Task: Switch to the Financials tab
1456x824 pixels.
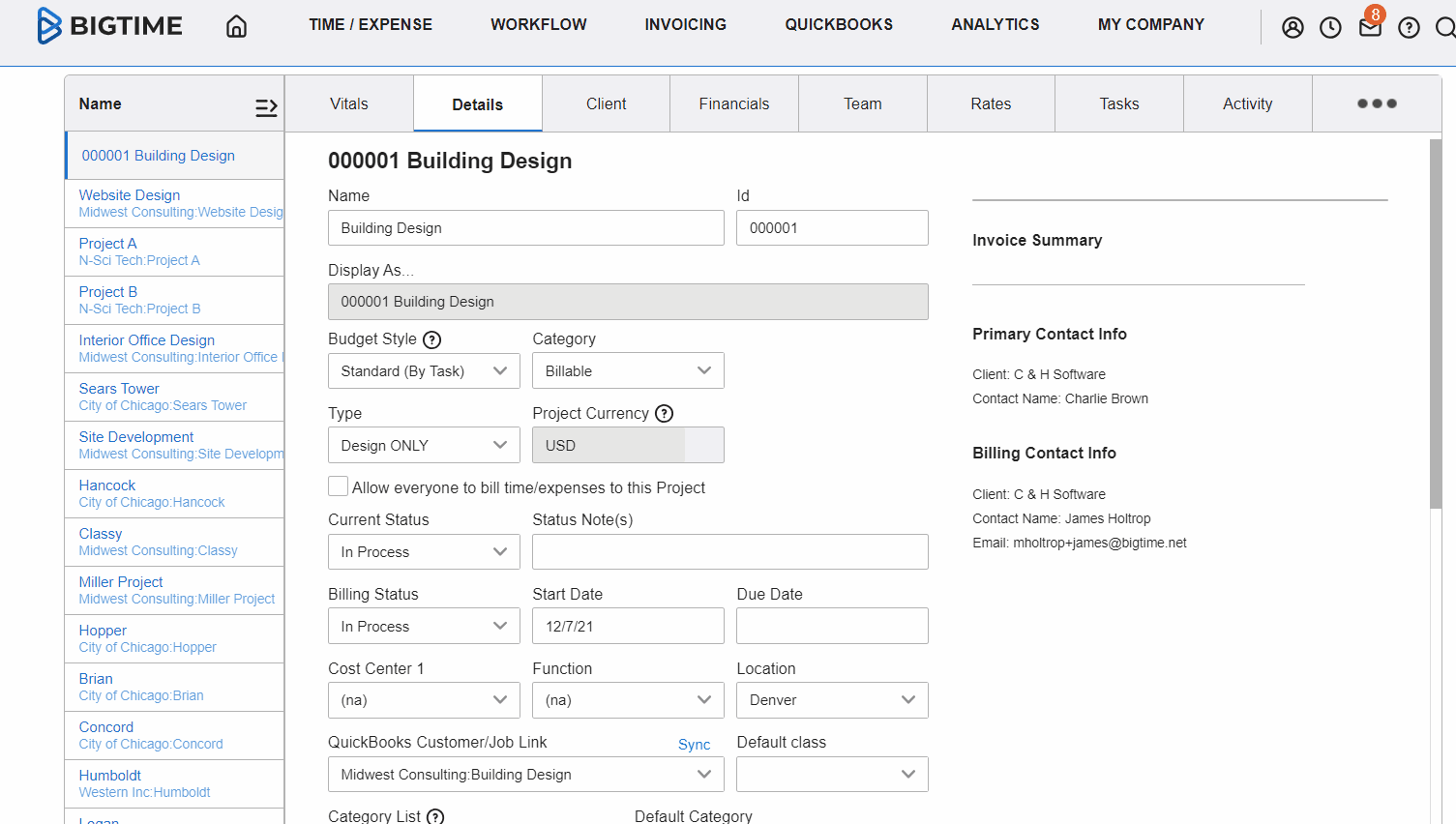Action: click(733, 103)
